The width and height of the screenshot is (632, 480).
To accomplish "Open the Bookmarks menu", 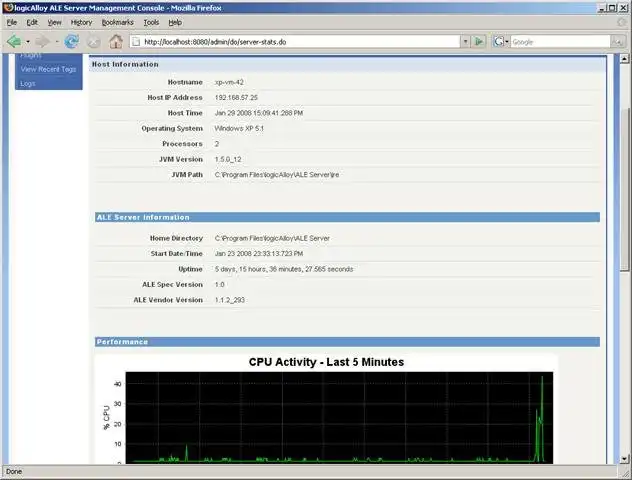I will pos(117,23).
